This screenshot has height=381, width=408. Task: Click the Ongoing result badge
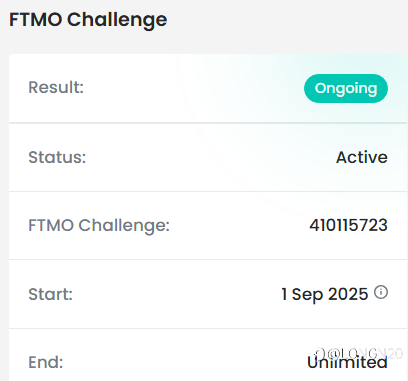tap(346, 88)
